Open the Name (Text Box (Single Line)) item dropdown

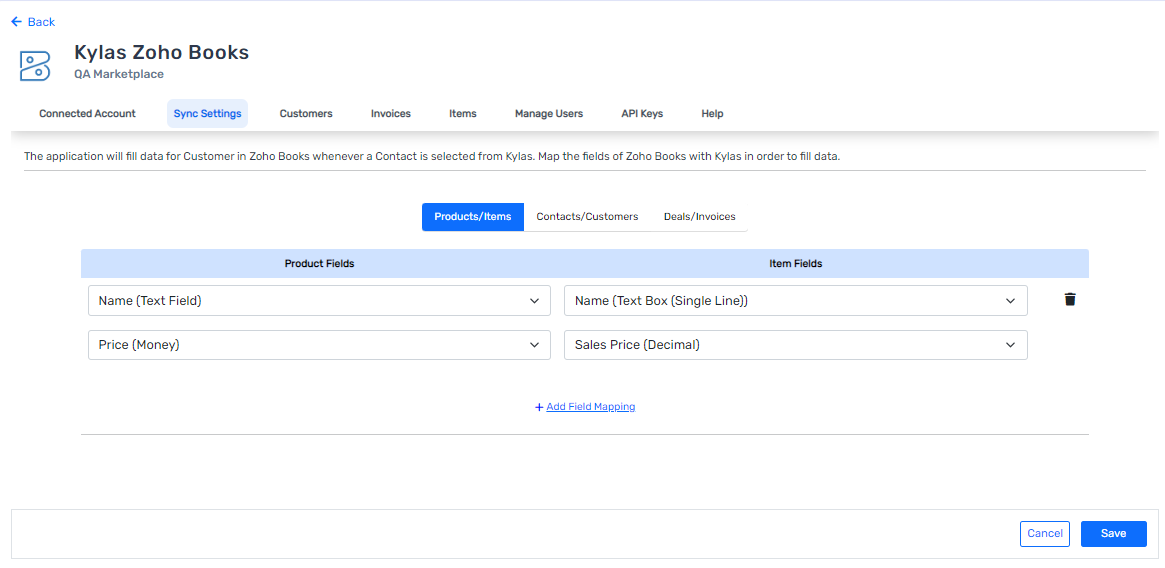pyautogui.click(x=796, y=300)
